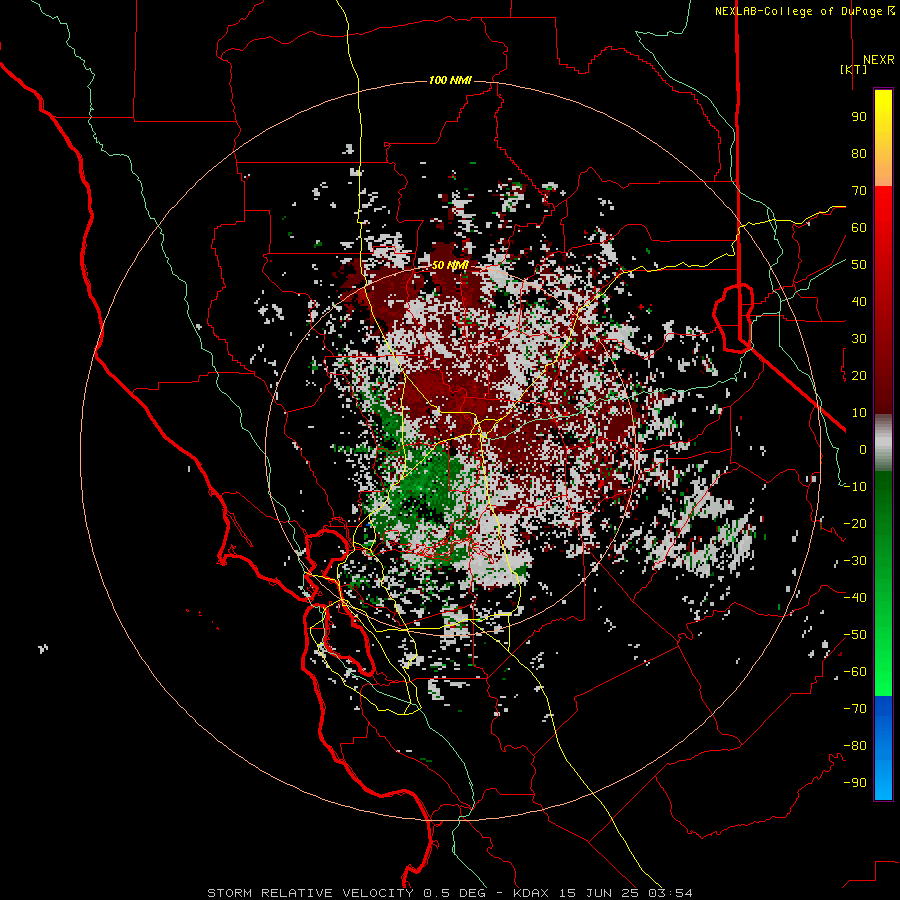Image resolution: width=900 pixels, height=900 pixels.
Task: Click the -30 knot legend value
Action: tap(855, 561)
